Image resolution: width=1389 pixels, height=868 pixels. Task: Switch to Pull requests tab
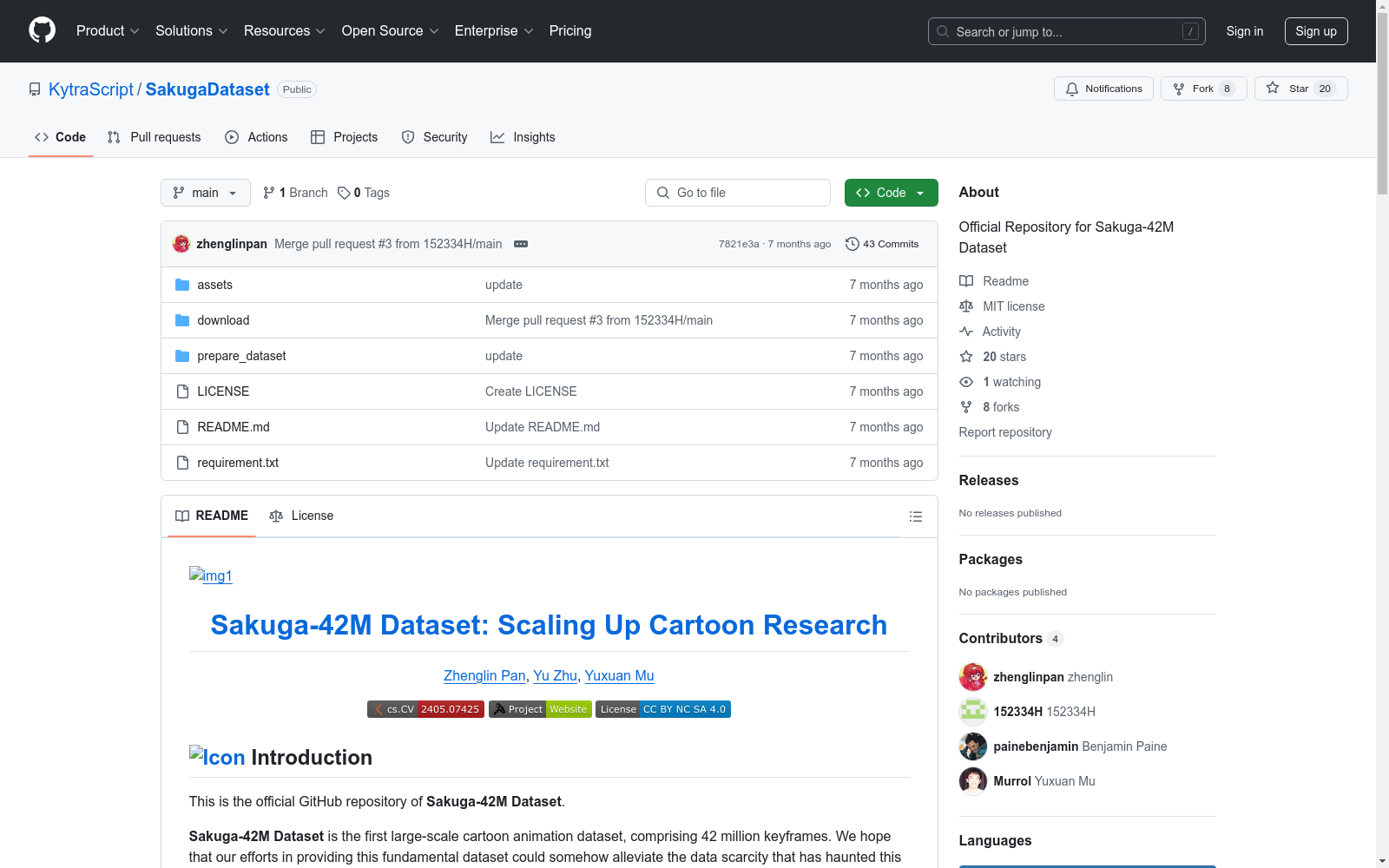(x=154, y=137)
